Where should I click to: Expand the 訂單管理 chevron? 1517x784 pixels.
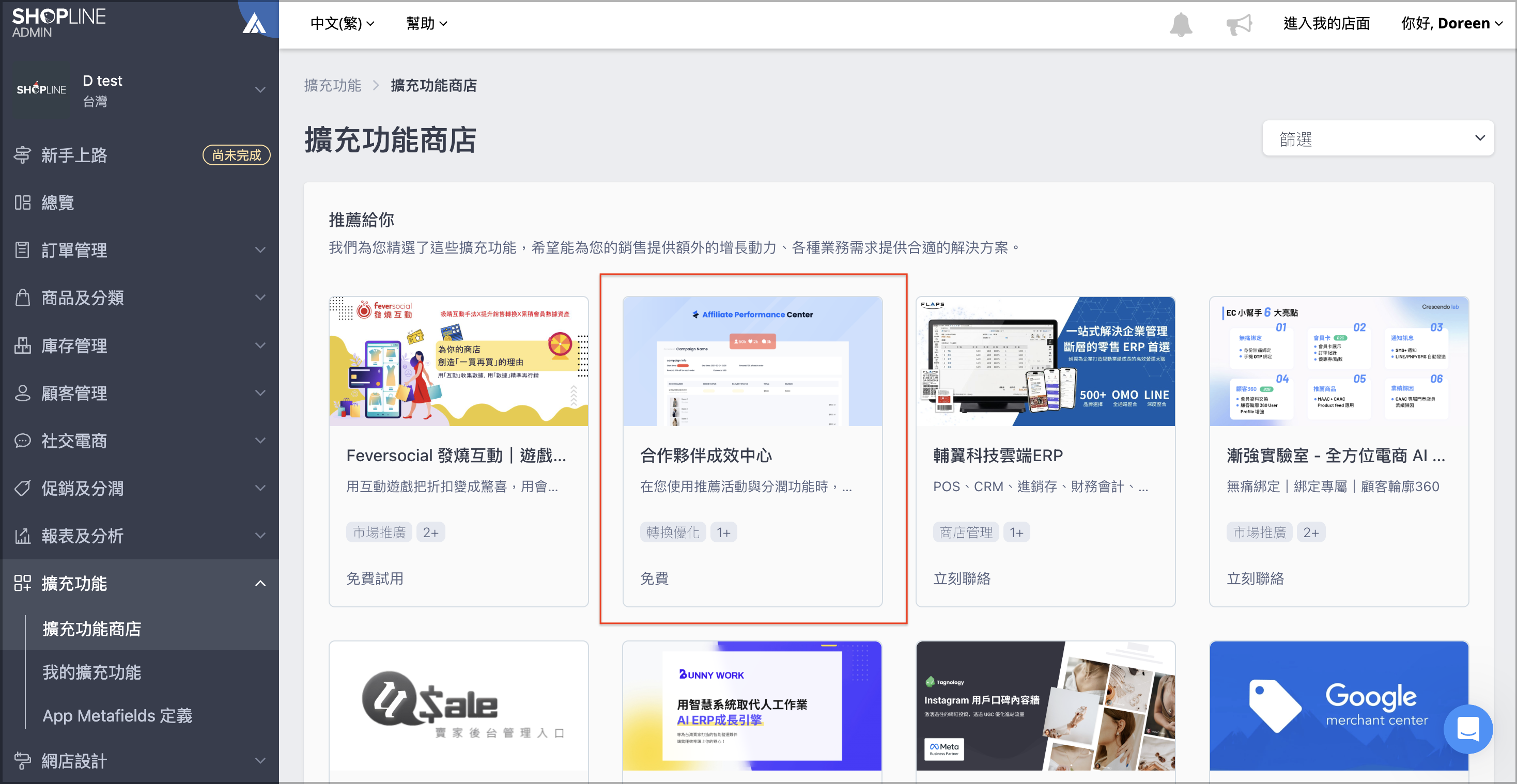click(260, 250)
